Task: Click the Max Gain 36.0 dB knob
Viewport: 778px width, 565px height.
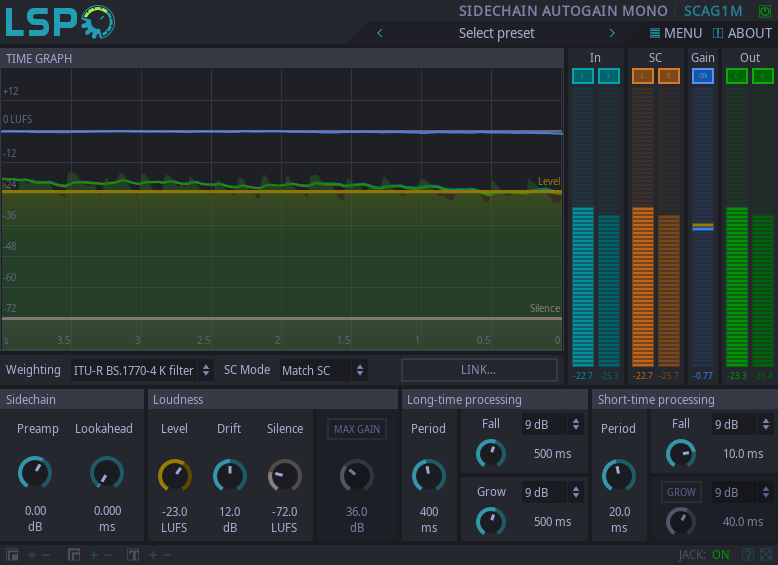Action: 357,475
